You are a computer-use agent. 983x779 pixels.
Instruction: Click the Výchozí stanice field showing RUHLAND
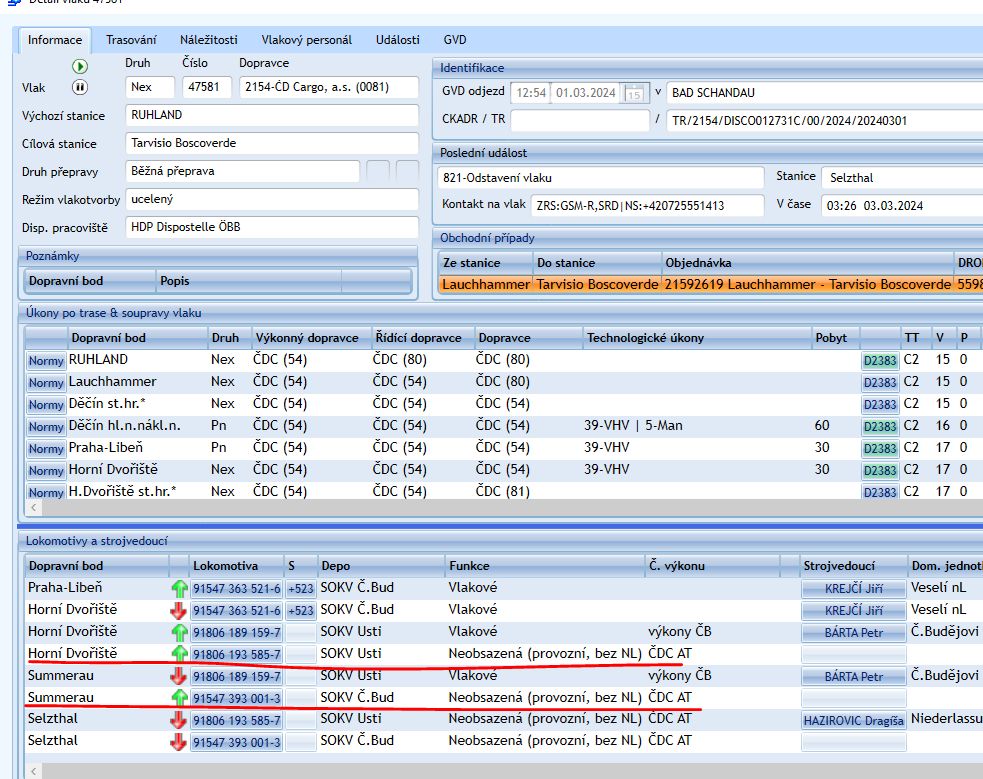point(272,115)
